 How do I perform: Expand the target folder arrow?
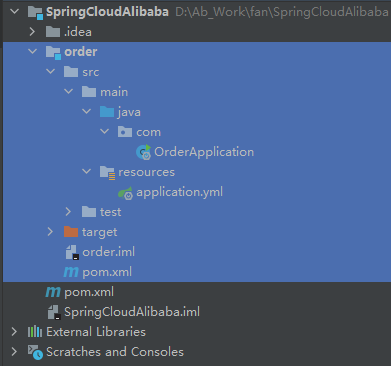tap(50, 232)
